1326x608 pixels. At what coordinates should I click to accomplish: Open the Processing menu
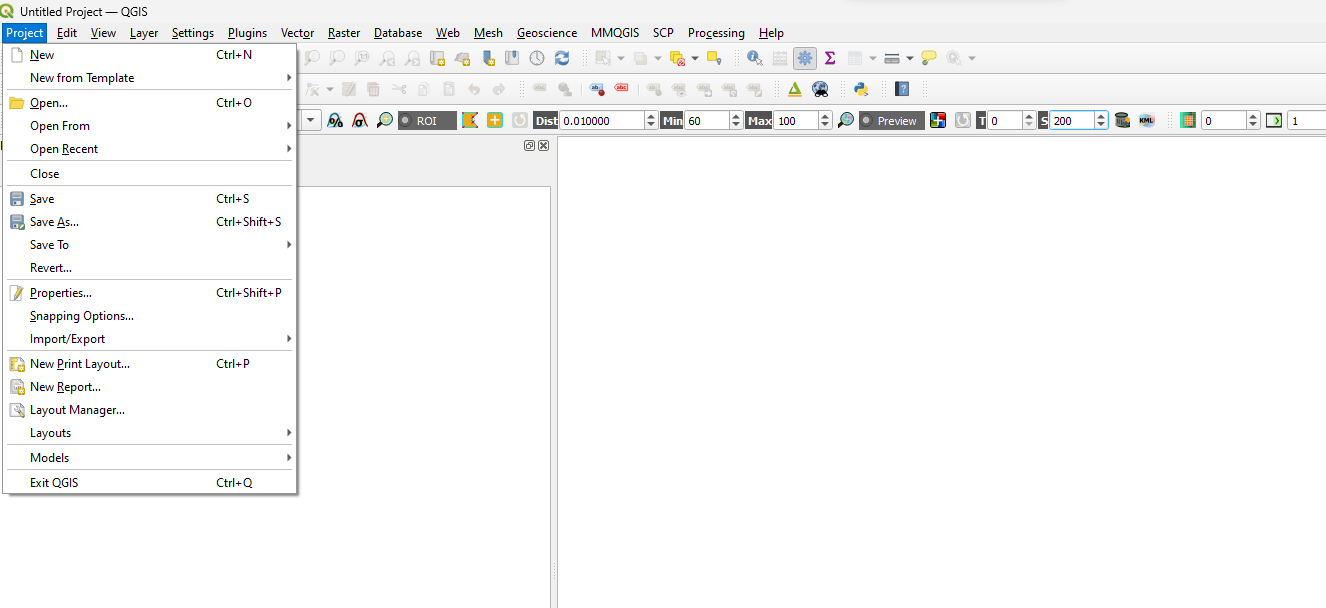pyautogui.click(x=716, y=33)
